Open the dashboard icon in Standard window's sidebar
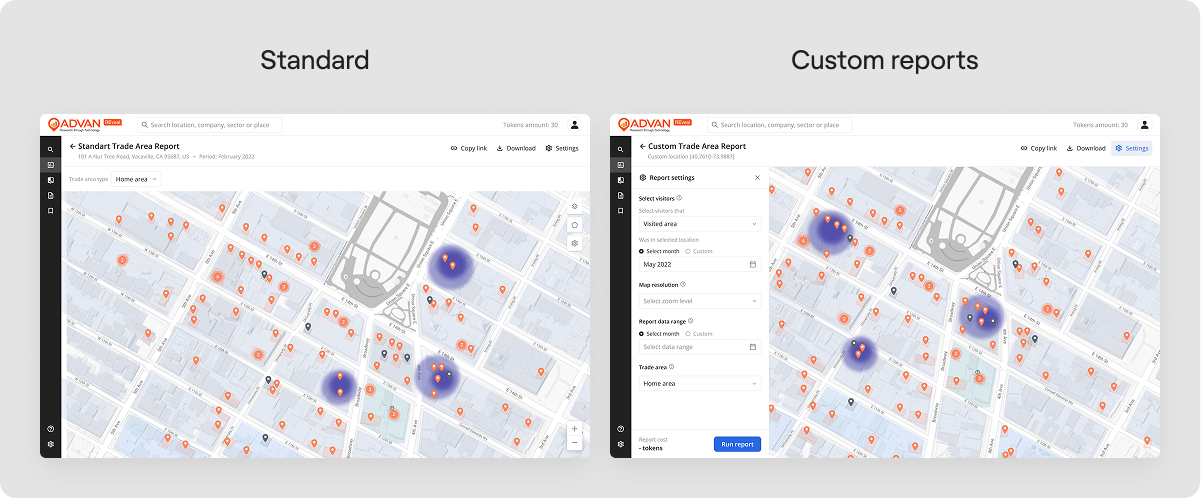Image resolution: width=1201 pixels, height=498 pixels. (x=50, y=164)
